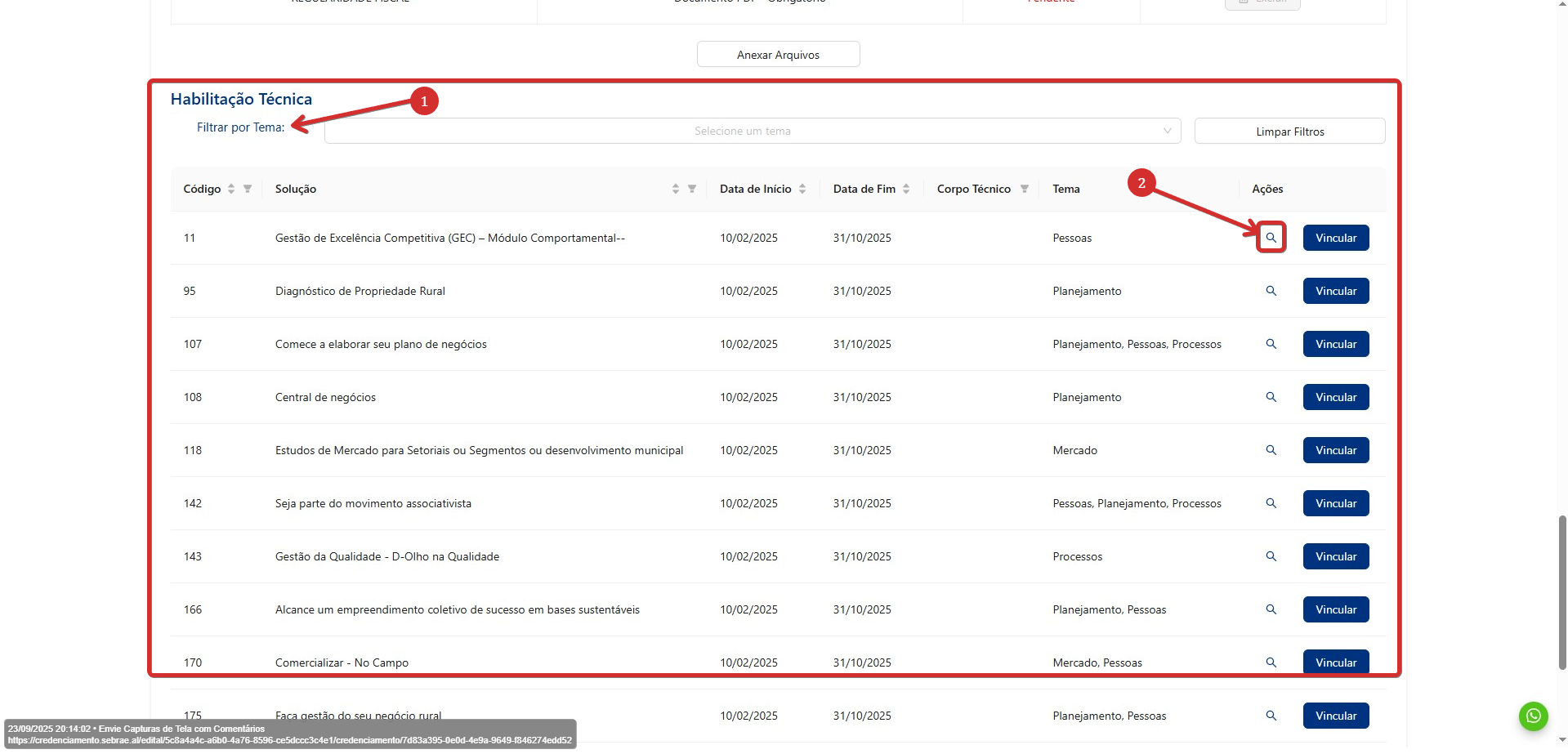Image resolution: width=1568 pixels, height=754 pixels.
Task: Click filter icon in Solução column header
Action: pyautogui.click(x=692, y=189)
